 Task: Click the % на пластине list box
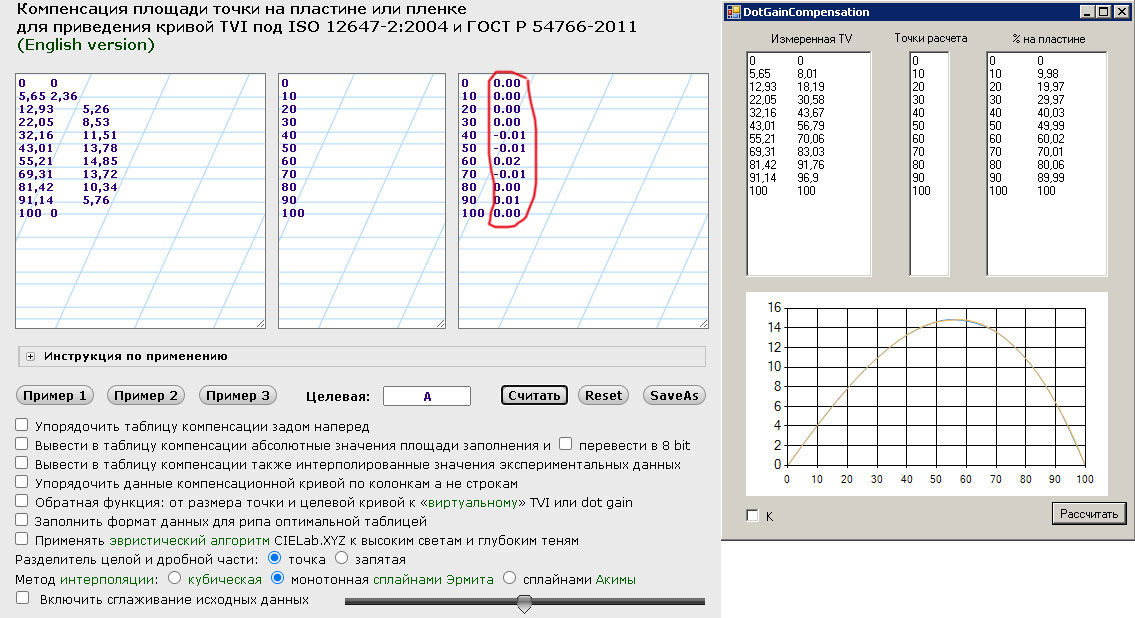[x=1047, y=164]
